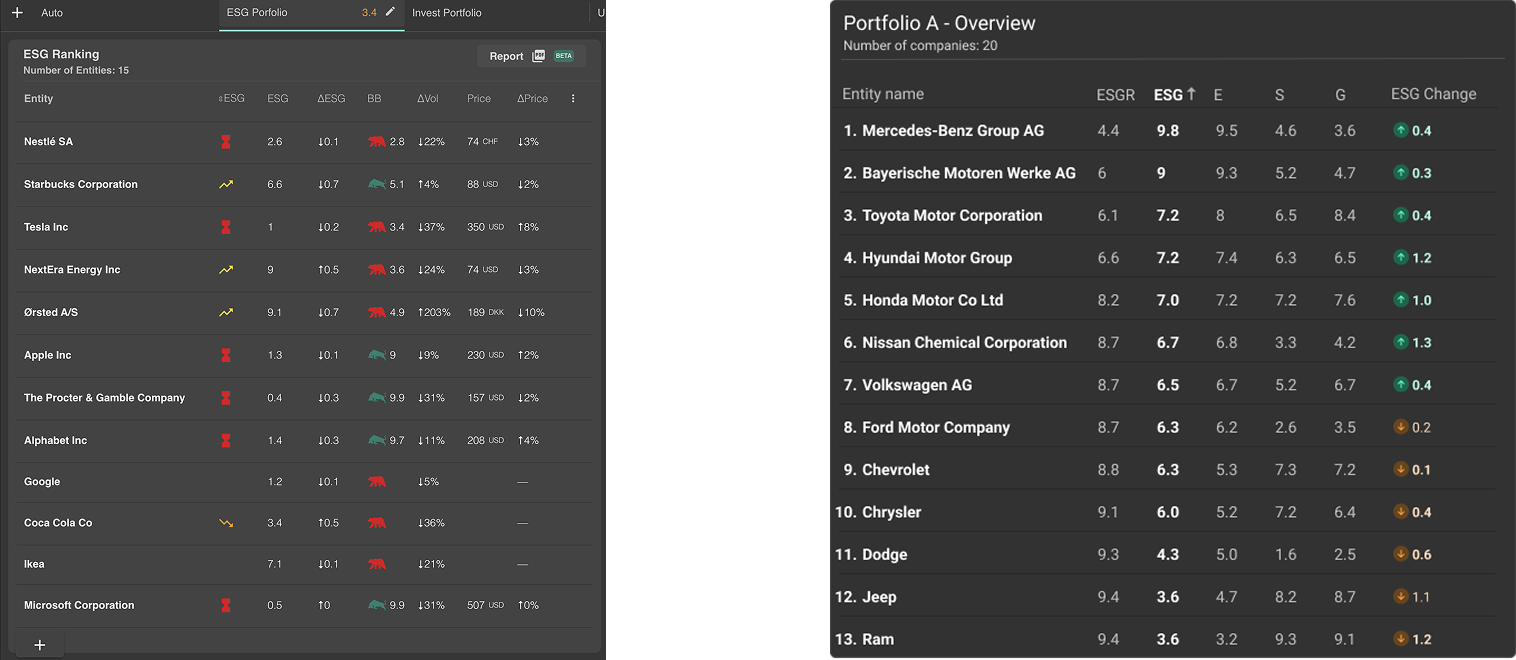Click the yellow uptrend icon for NextEra Energy Inc
The height and width of the screenshot is (660, 1516).
tap(226, 270)
